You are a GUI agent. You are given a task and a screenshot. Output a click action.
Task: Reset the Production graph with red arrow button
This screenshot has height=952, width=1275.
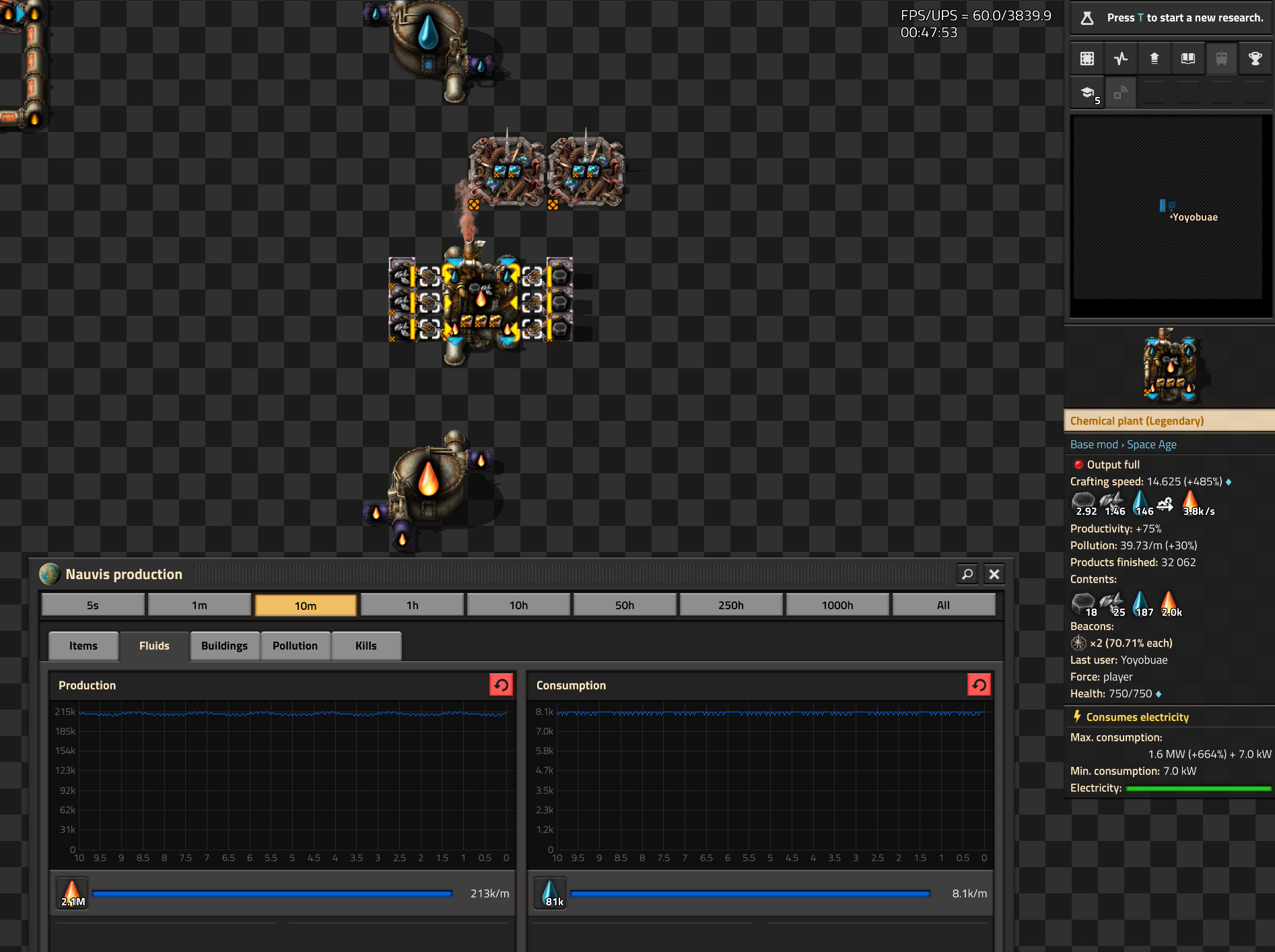pyautogui.click(x=501, y=685)
